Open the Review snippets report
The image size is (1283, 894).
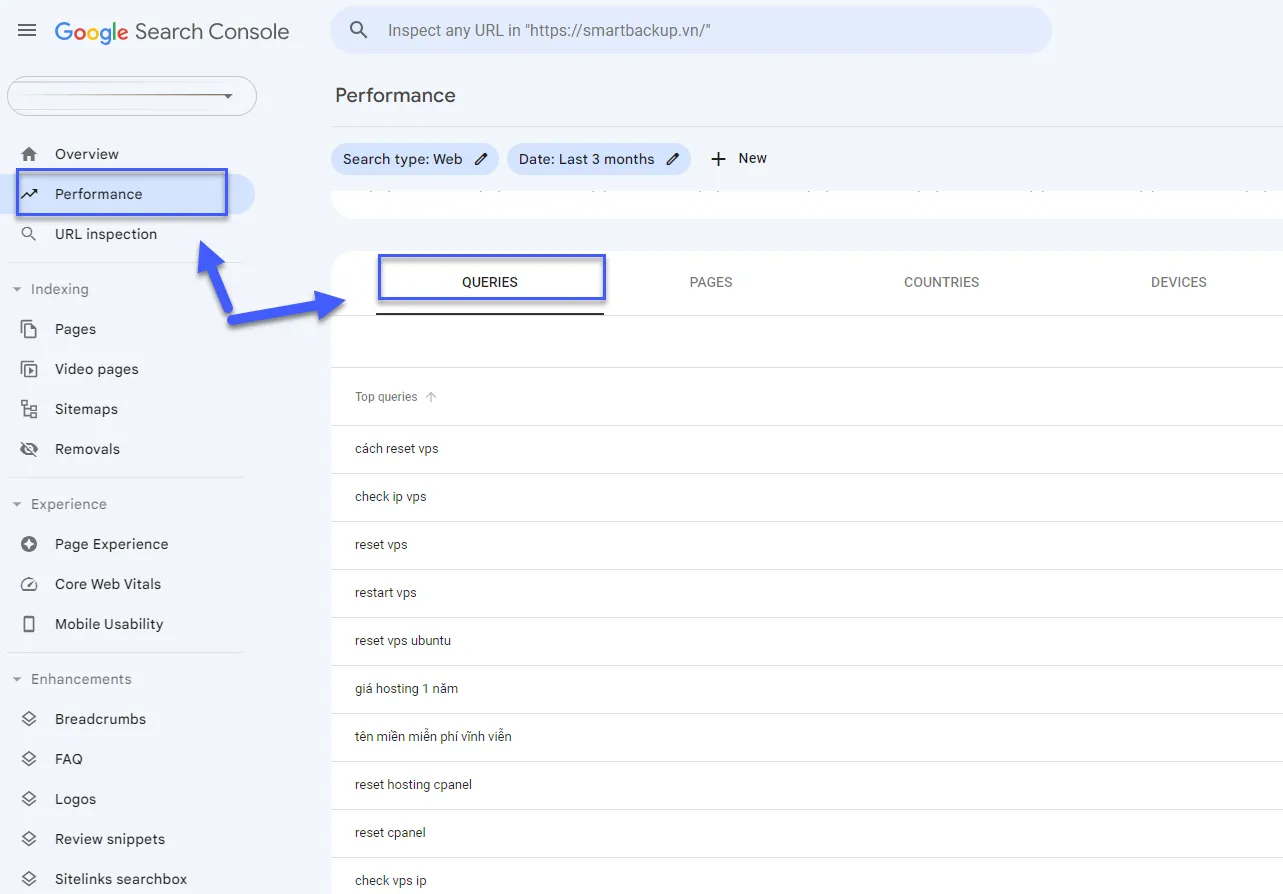pos(110,838)
